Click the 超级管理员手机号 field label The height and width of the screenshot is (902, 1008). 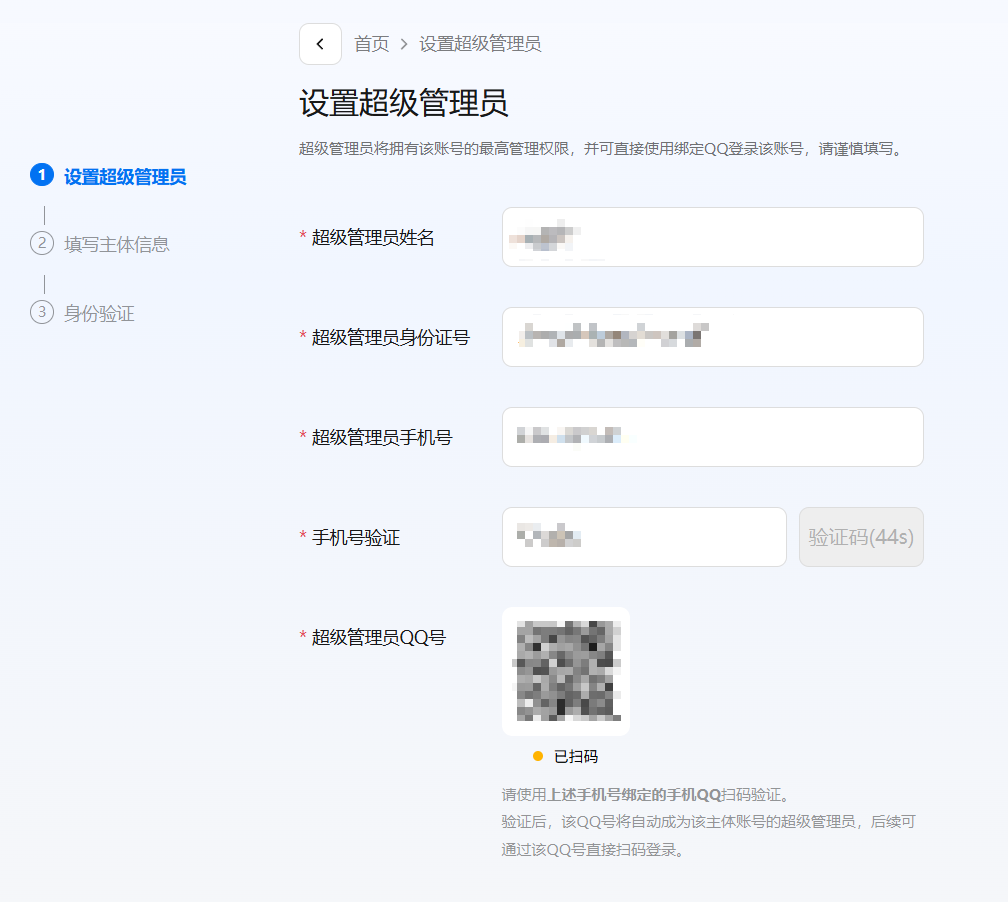[x=382, y=437]
